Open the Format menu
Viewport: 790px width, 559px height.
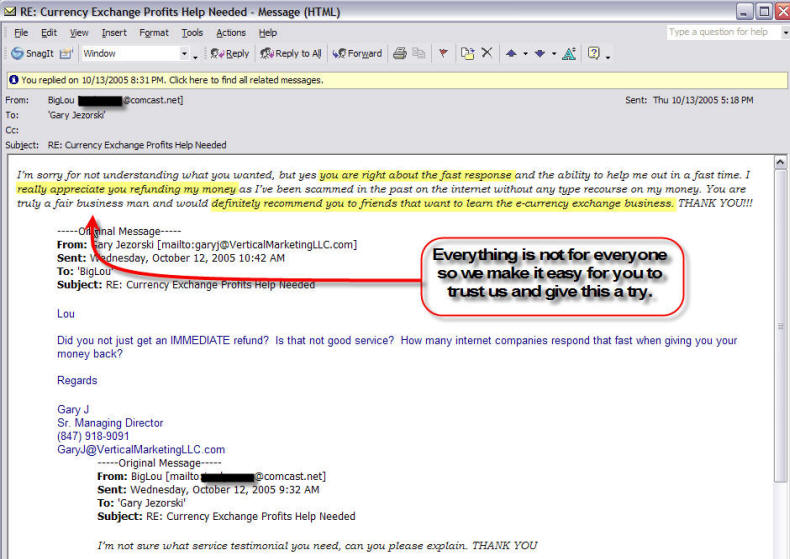pyautogui.click(x=154, y=33)
